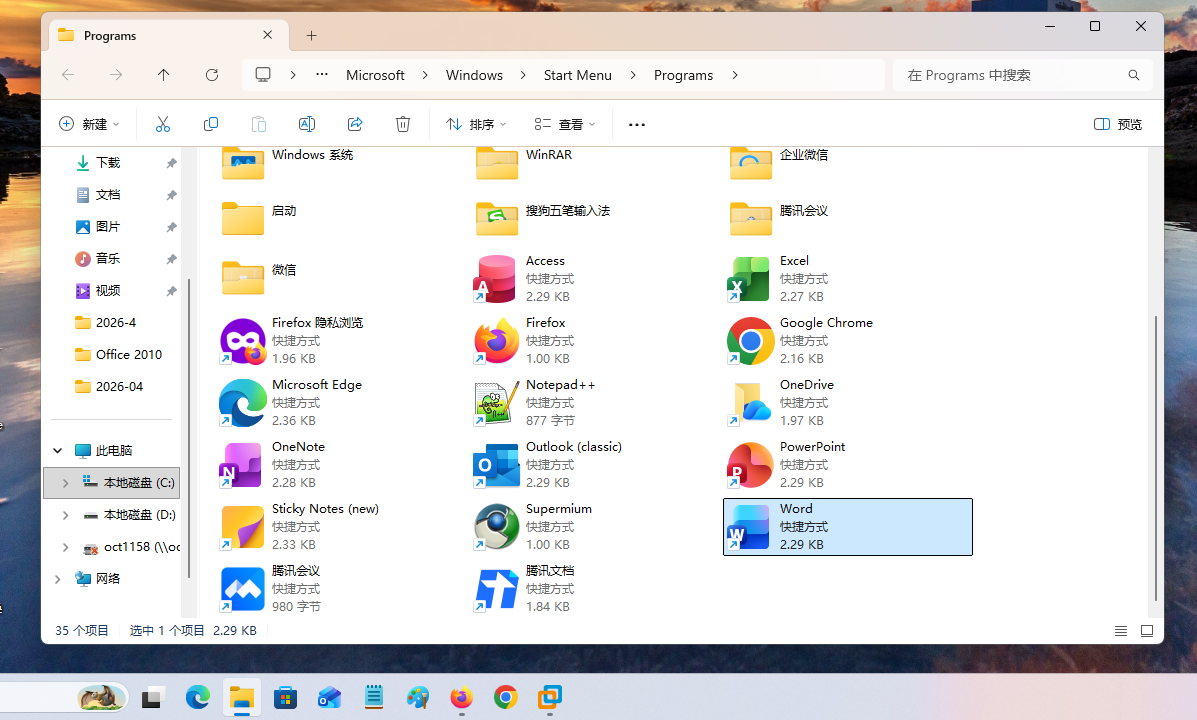The width and height of the screenshot is (1197, 720).
Task: Open the 排序 sort dropdown
Action: 475,124
